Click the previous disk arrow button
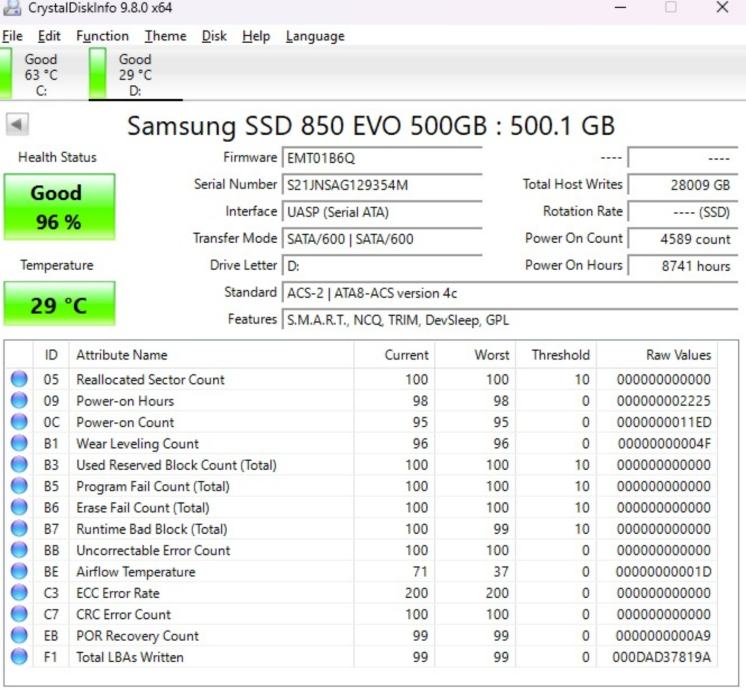Viewport: 746px width, 690px height. click(x=18, y=124)
